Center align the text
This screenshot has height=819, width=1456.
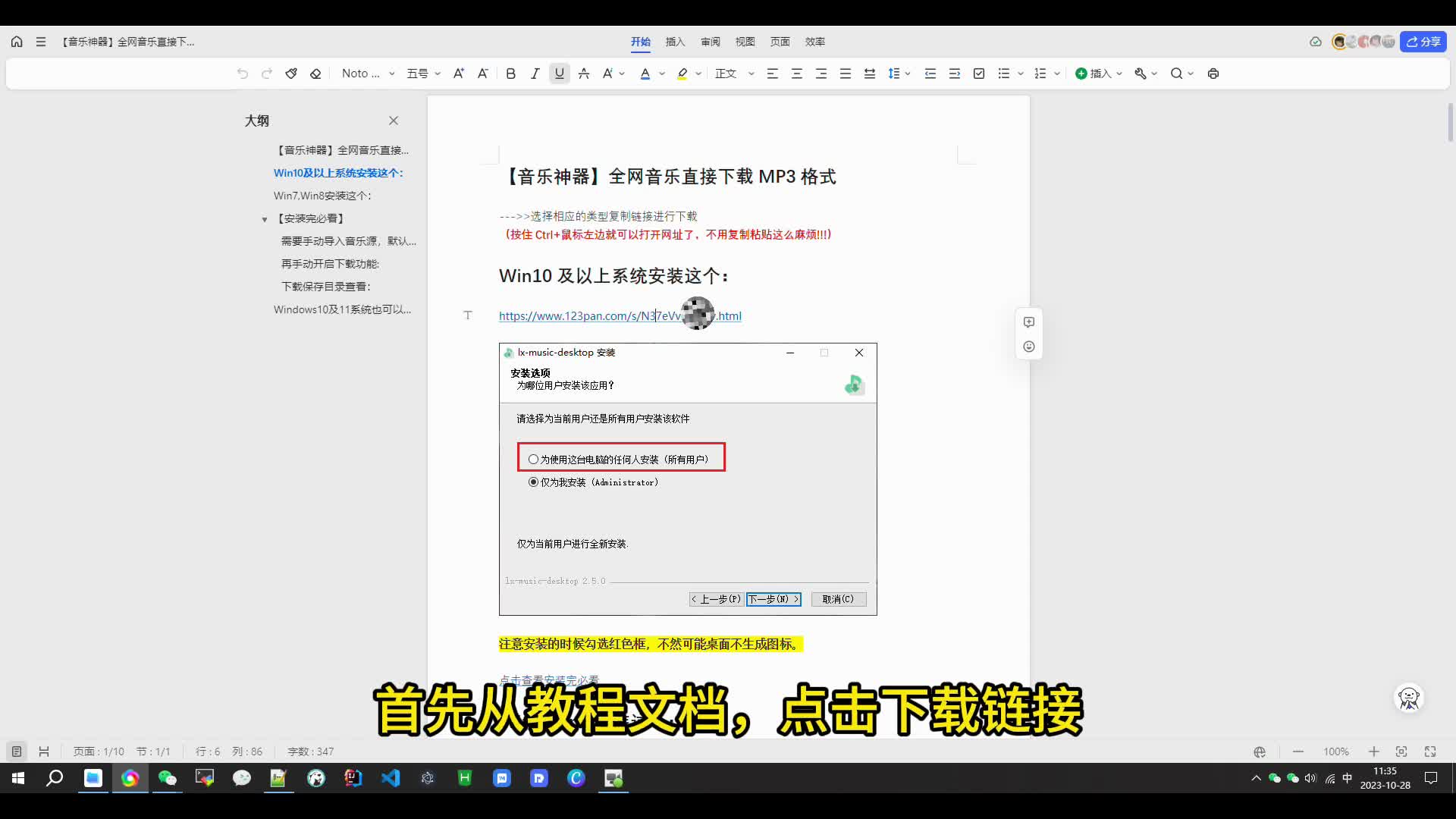pyautogui.click(x=797, y=74)
